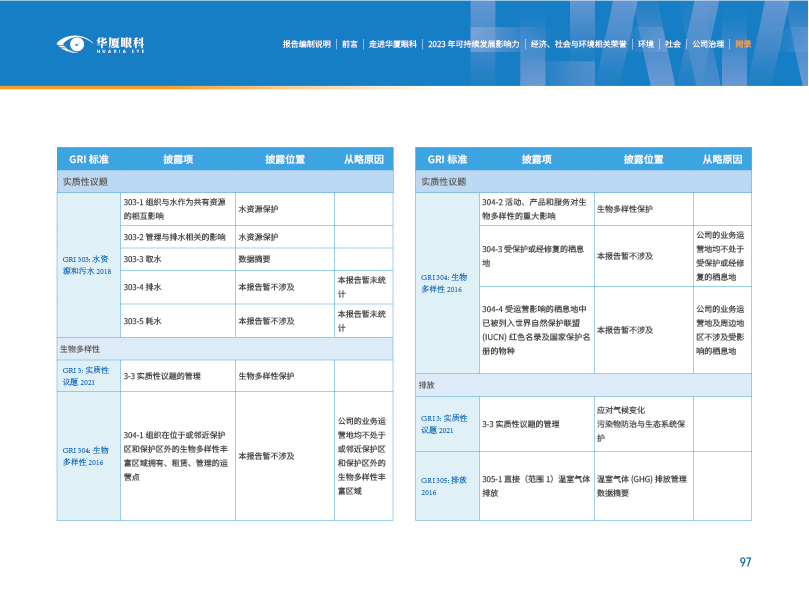Click the 披露位置 column header in right table
The width and height of the screenshot is (809, 596).
pos(643,159)
